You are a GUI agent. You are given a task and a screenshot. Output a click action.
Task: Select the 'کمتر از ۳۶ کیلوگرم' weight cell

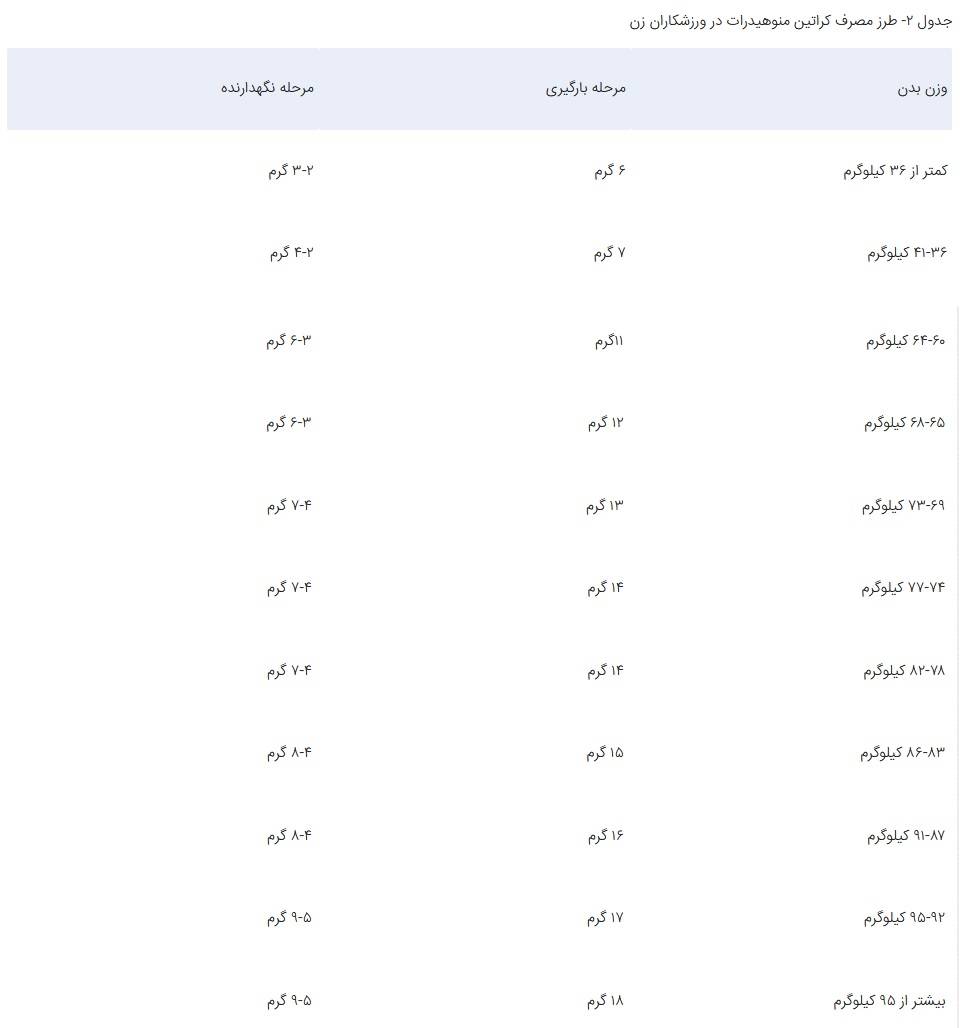coord(895,171)
